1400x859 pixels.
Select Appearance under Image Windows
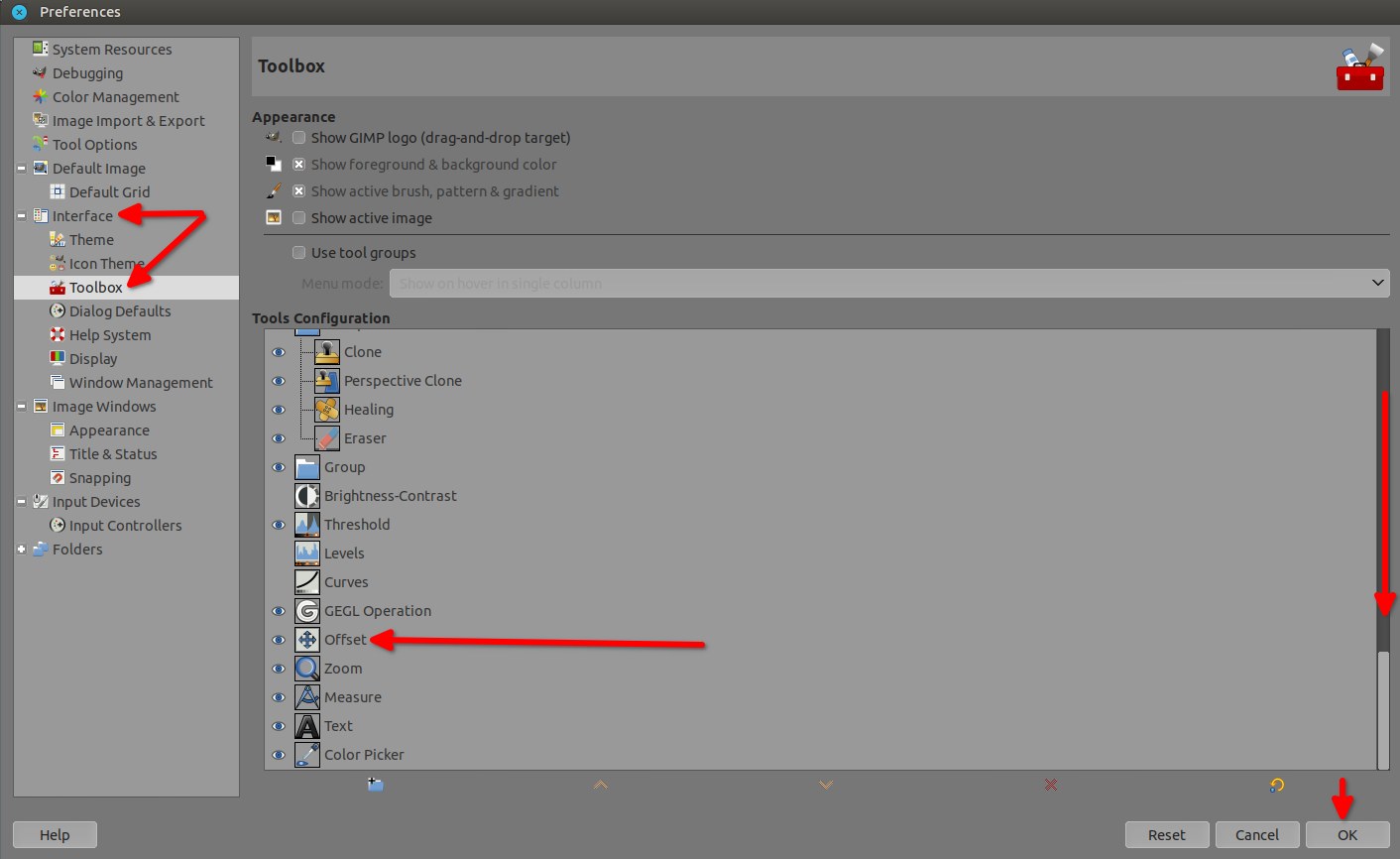point(109,430)
